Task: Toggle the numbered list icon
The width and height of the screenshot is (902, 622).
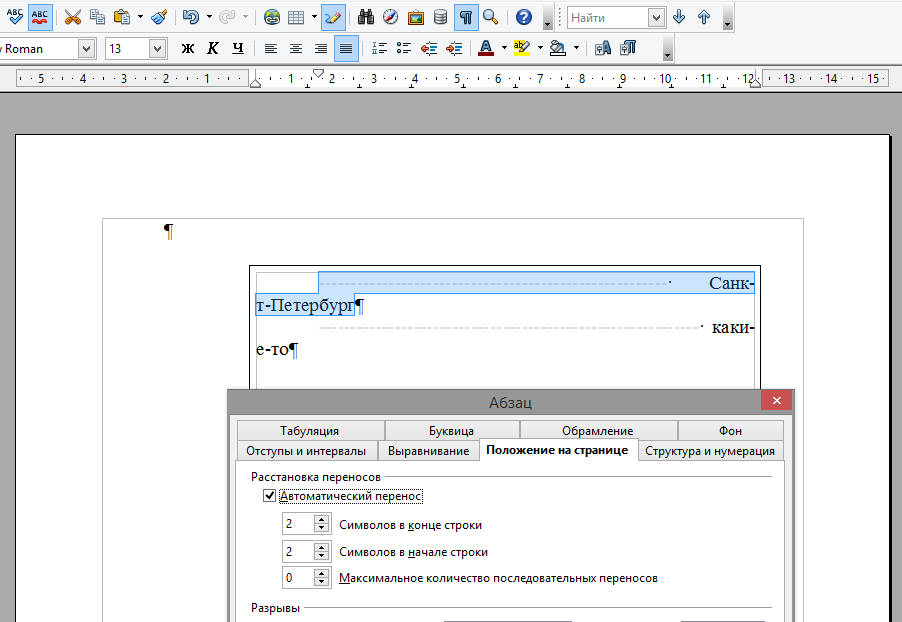Action: (x=379, y=48)
